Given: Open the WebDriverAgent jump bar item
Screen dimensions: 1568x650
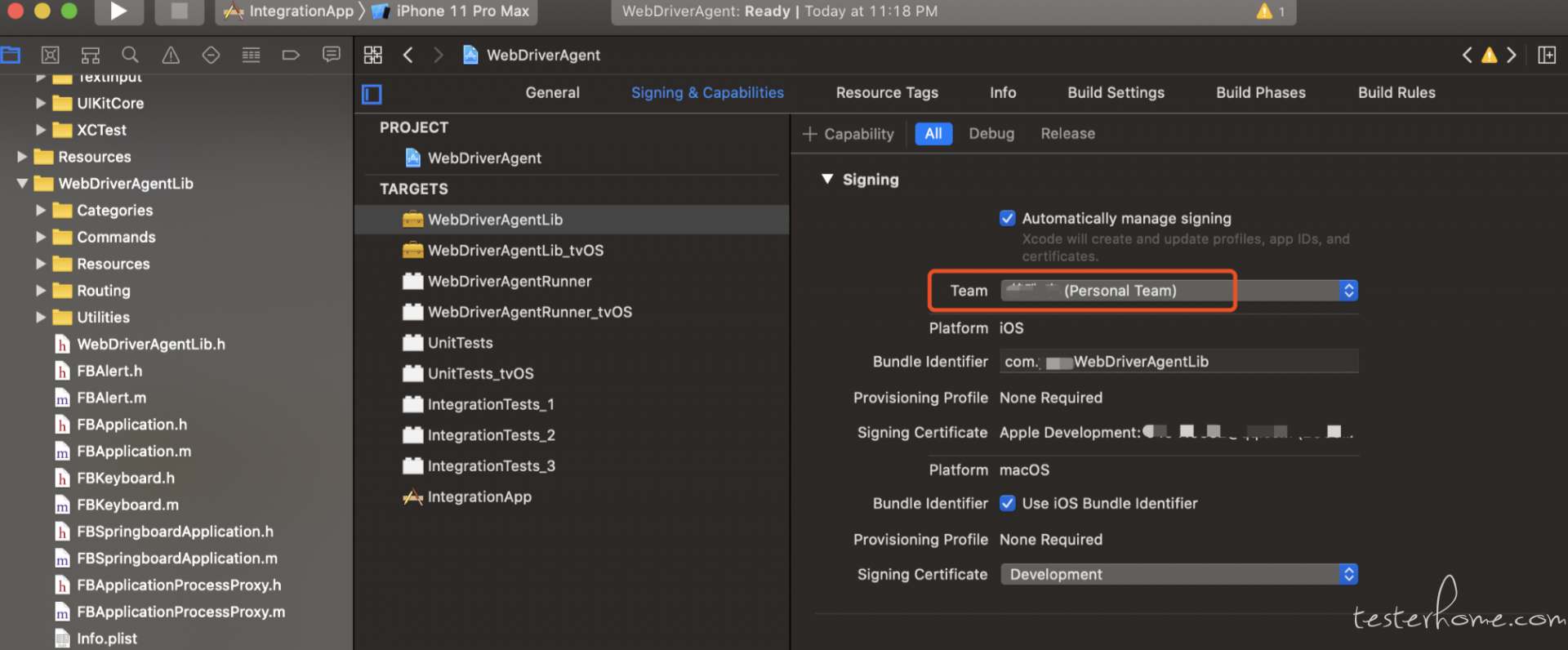Looking at the screenshot, I should tap(532, 55).
